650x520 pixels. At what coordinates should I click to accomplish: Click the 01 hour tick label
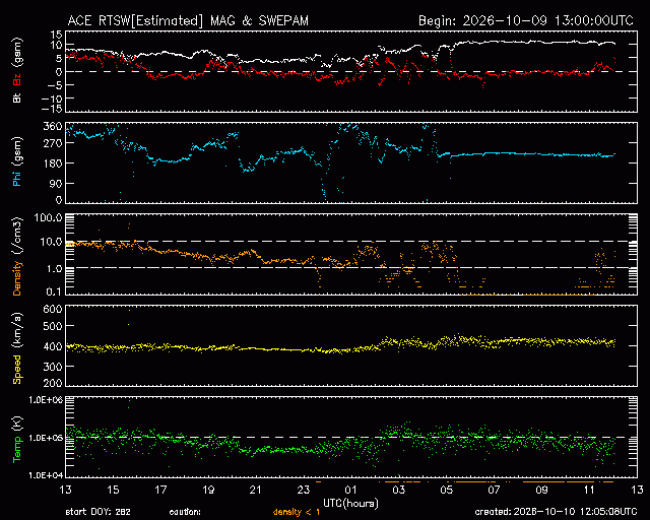[x=351, y=490]
